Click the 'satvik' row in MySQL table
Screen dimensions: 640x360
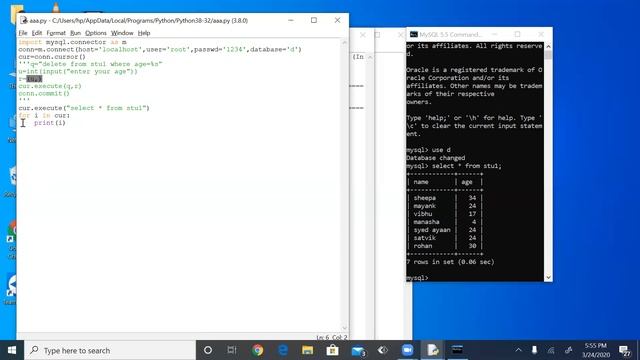(x=444, y=238)
